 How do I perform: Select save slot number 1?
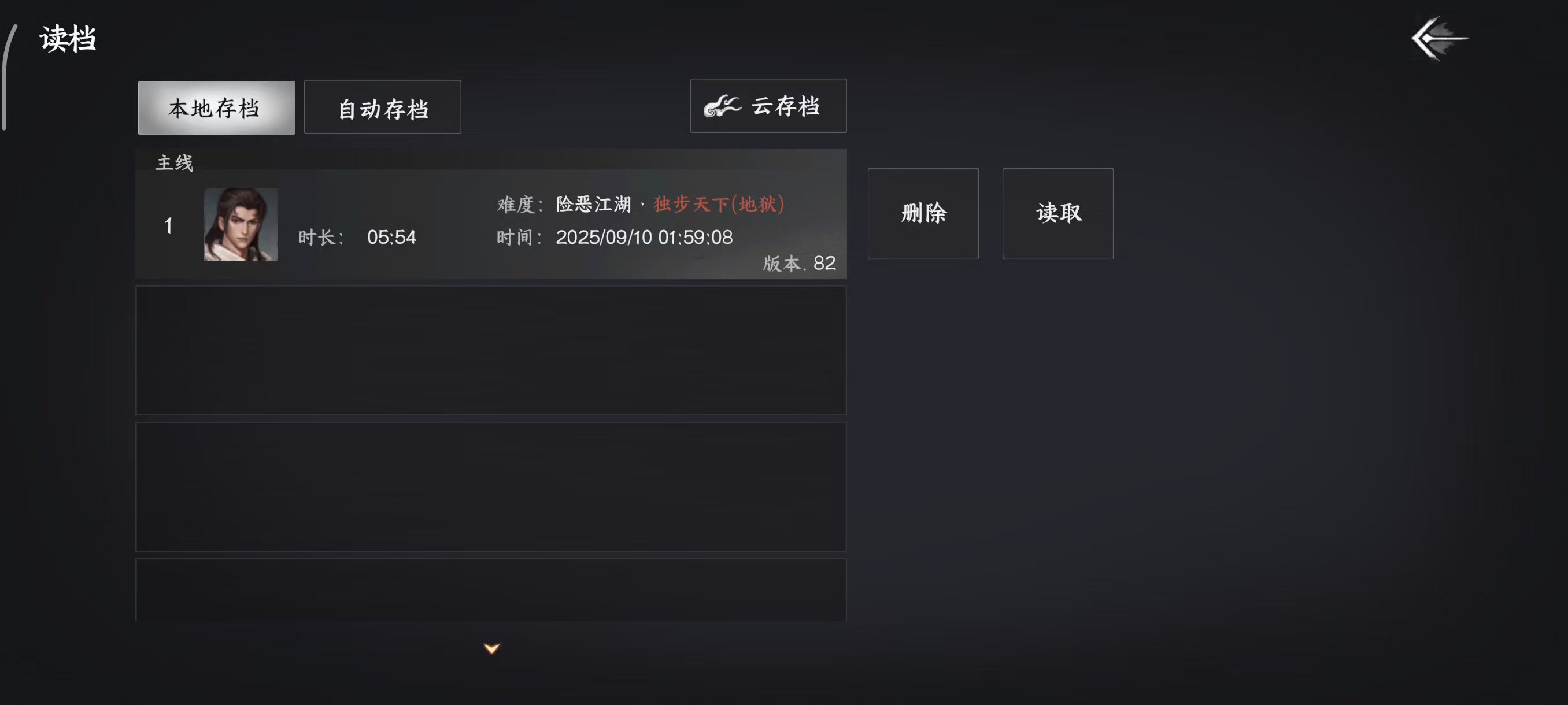pyautogui.click(x=491, y=224)
